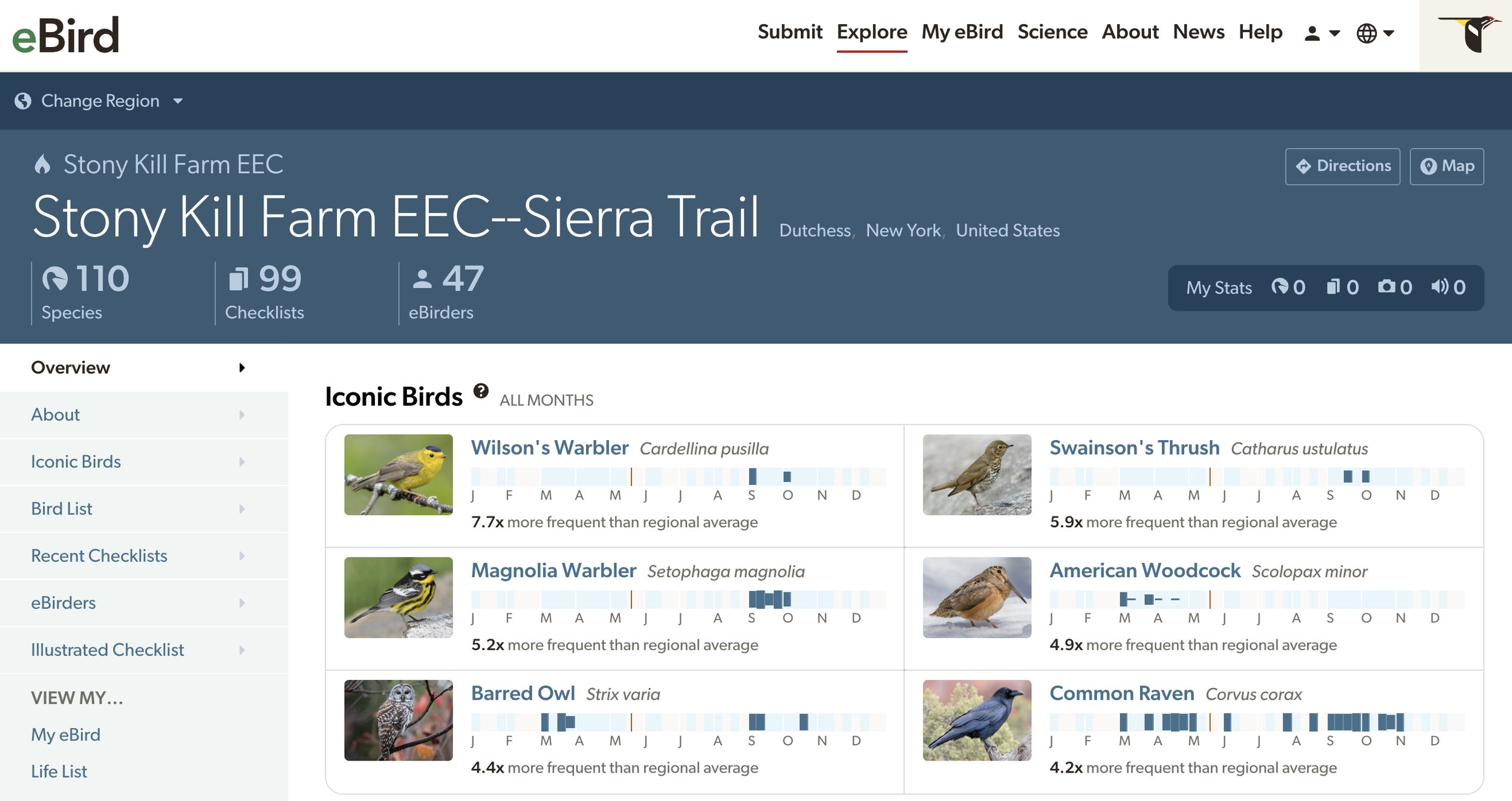This screenshot has width=1512, height=801.
Task: Go to My eBird in top navigation
Action: pos(962,32)
